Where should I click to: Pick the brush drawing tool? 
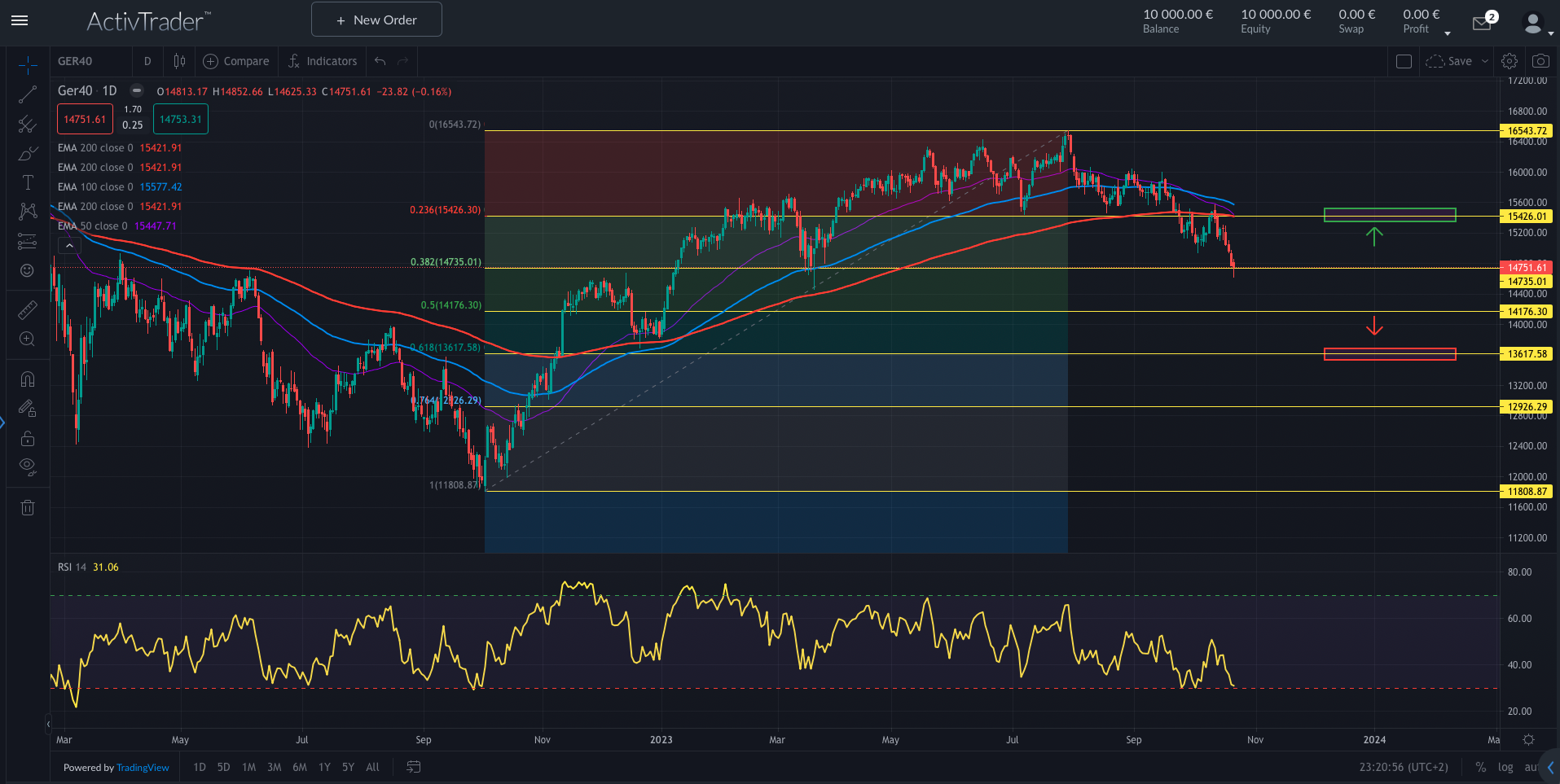(x=28, y=153)
